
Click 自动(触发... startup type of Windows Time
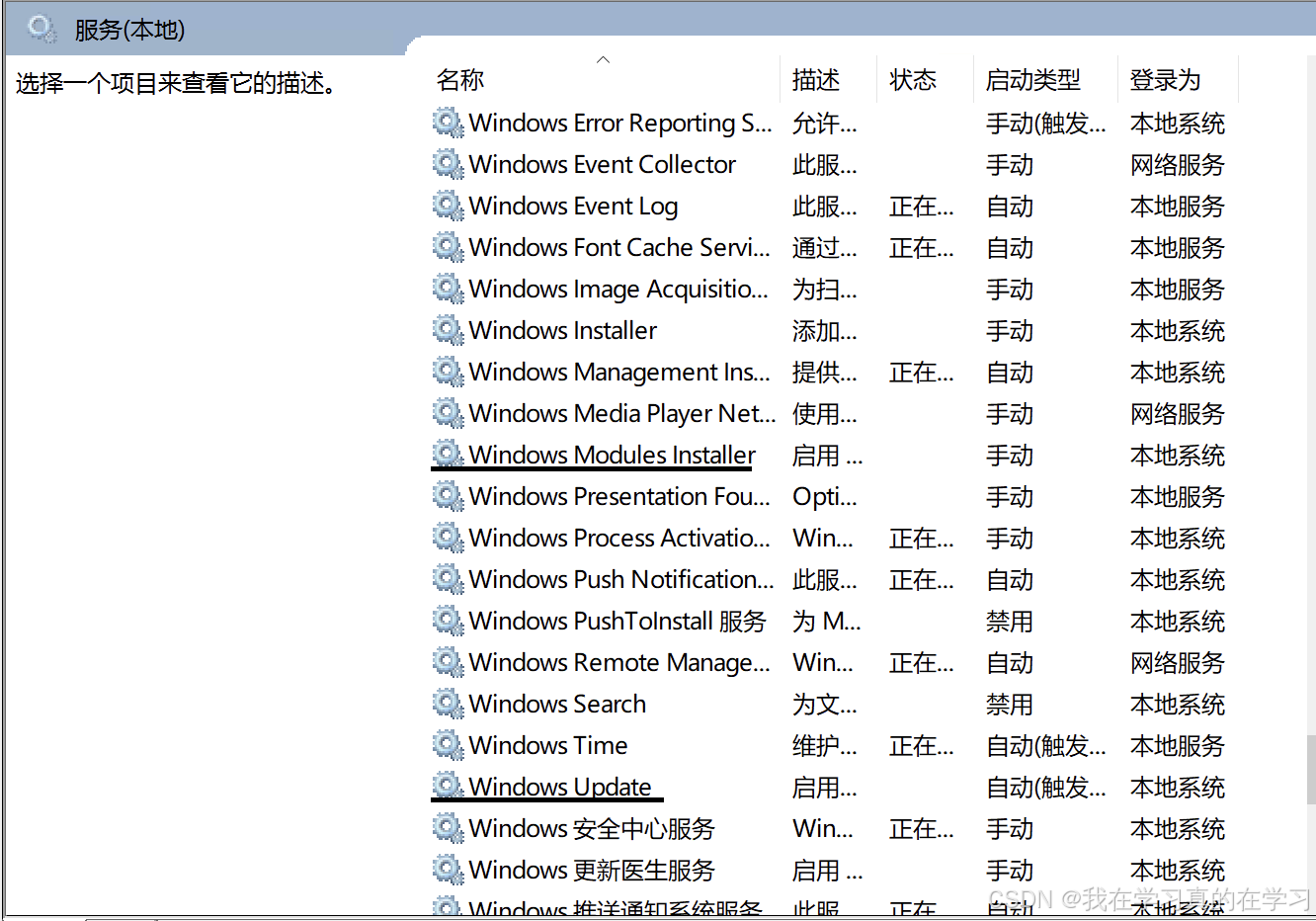coord(1046,745)
